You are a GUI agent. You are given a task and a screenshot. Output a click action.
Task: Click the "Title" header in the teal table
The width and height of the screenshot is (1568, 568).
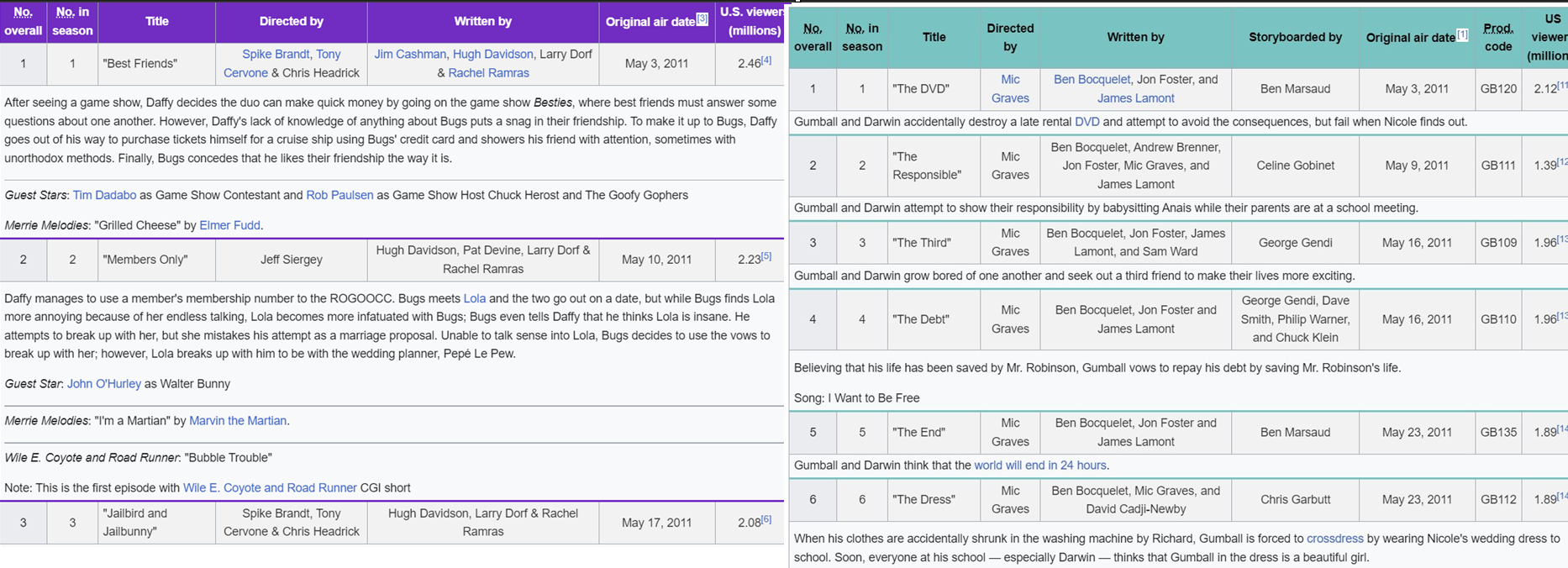click(934, 37)
